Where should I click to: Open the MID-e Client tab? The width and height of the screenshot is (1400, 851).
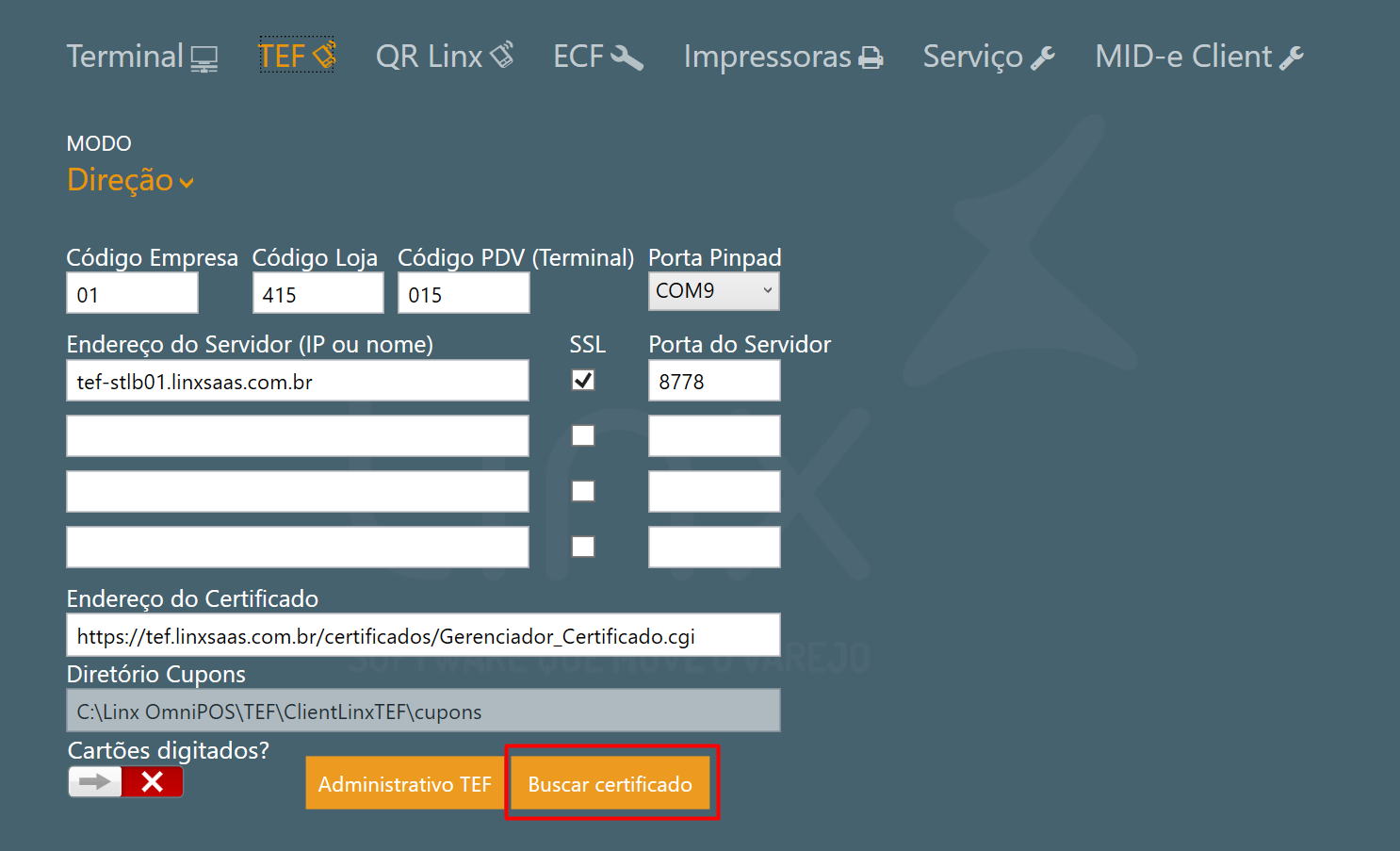point(1199,57)
